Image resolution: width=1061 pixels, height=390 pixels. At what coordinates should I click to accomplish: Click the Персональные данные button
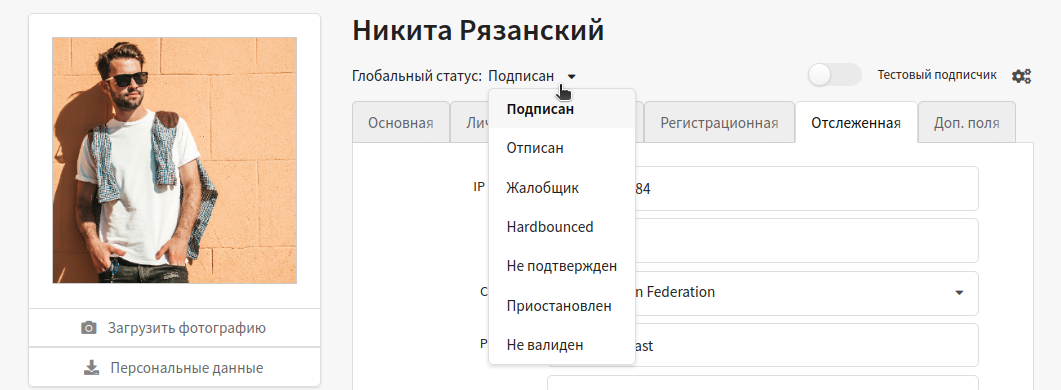pyautogui.click(x=174, y=368)
